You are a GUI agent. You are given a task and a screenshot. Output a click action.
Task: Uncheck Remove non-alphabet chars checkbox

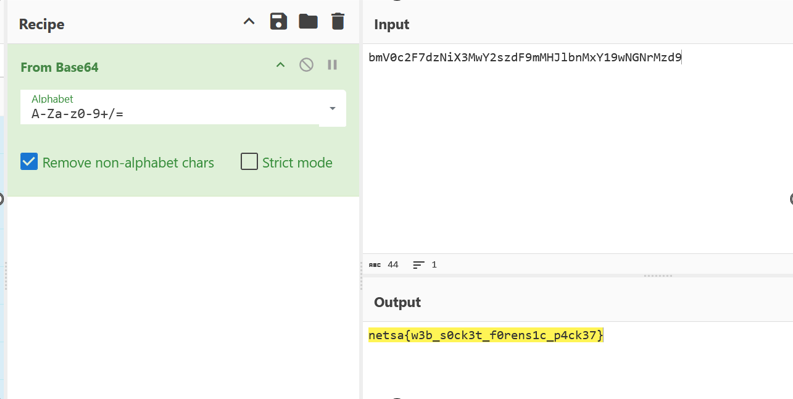click(29, 162)
